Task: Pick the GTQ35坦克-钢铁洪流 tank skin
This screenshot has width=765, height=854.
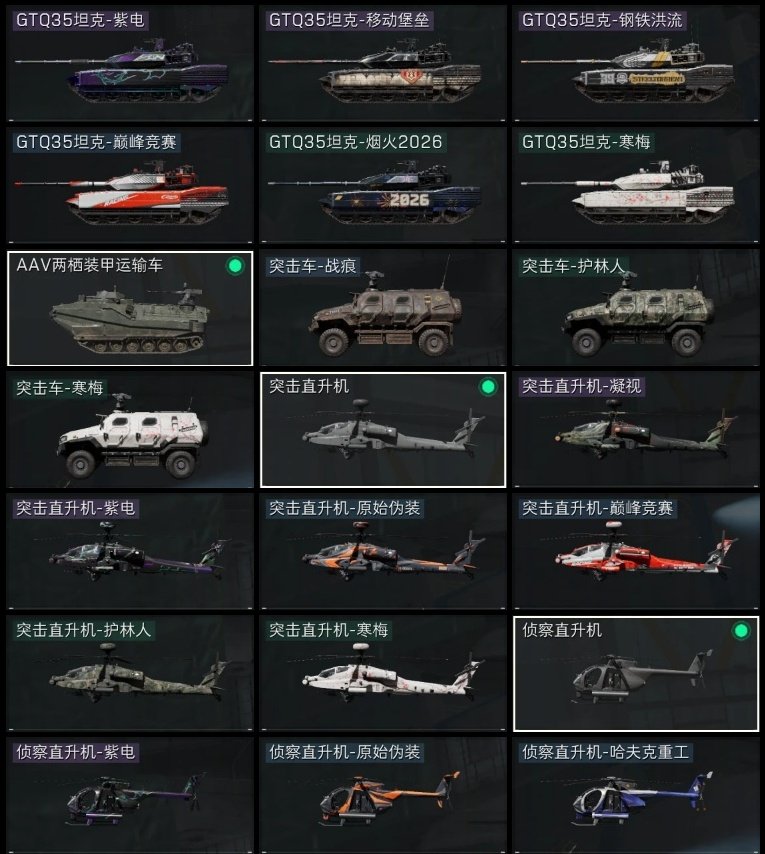Action: [636, 63]
